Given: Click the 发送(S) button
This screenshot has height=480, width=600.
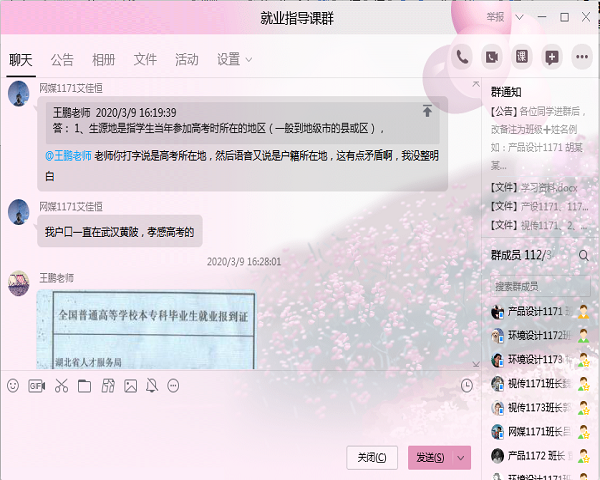Looking at the screenshot, I should coord(430,458).
